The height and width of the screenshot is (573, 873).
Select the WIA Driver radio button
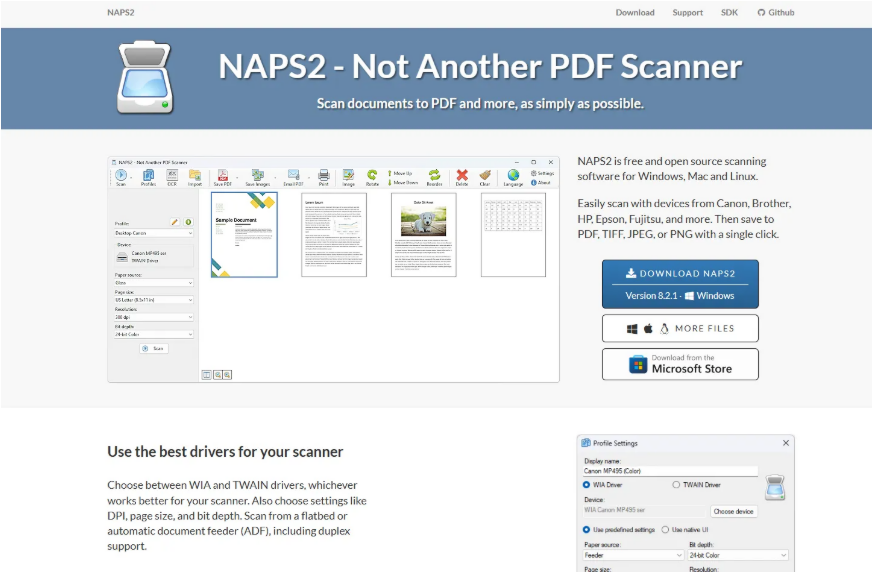pos(587,485)
